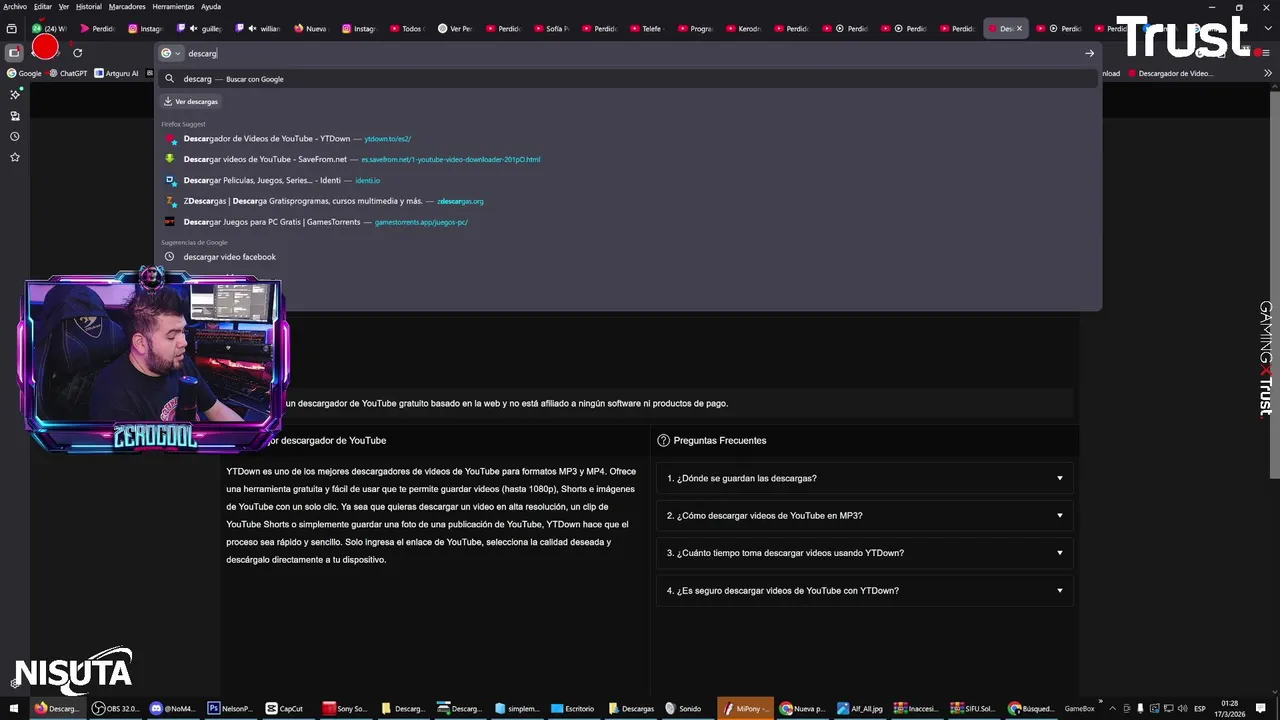Open Chrome 'Búsqued...' in the taskbar
The width and height of the screenshot is (1280, 720).
click(x=1032, y=708)
